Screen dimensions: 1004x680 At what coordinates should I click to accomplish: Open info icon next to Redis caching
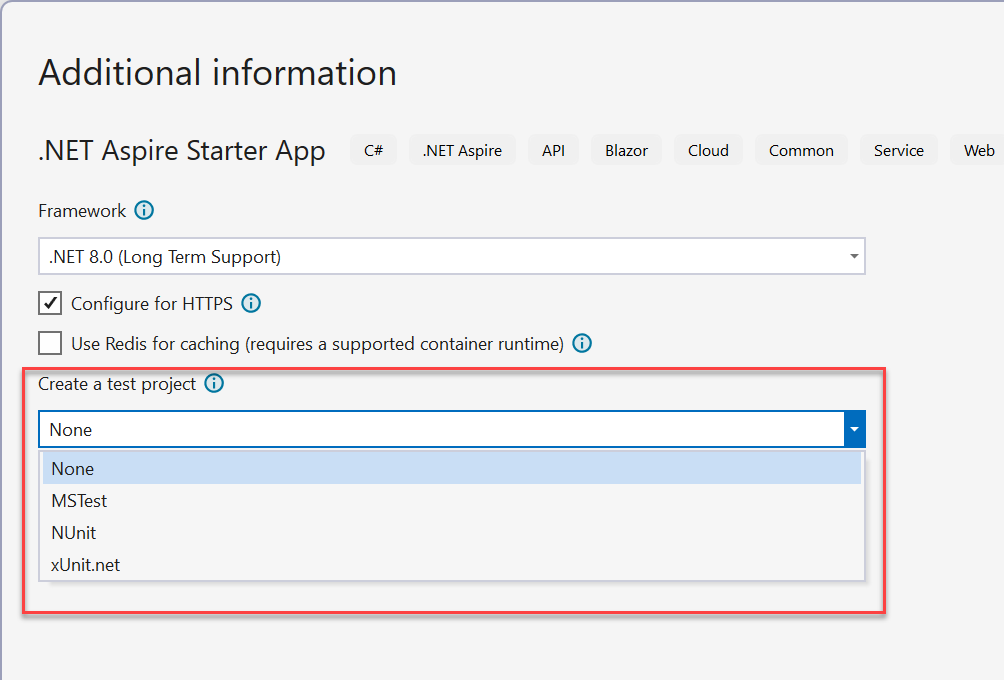(582, 343)
